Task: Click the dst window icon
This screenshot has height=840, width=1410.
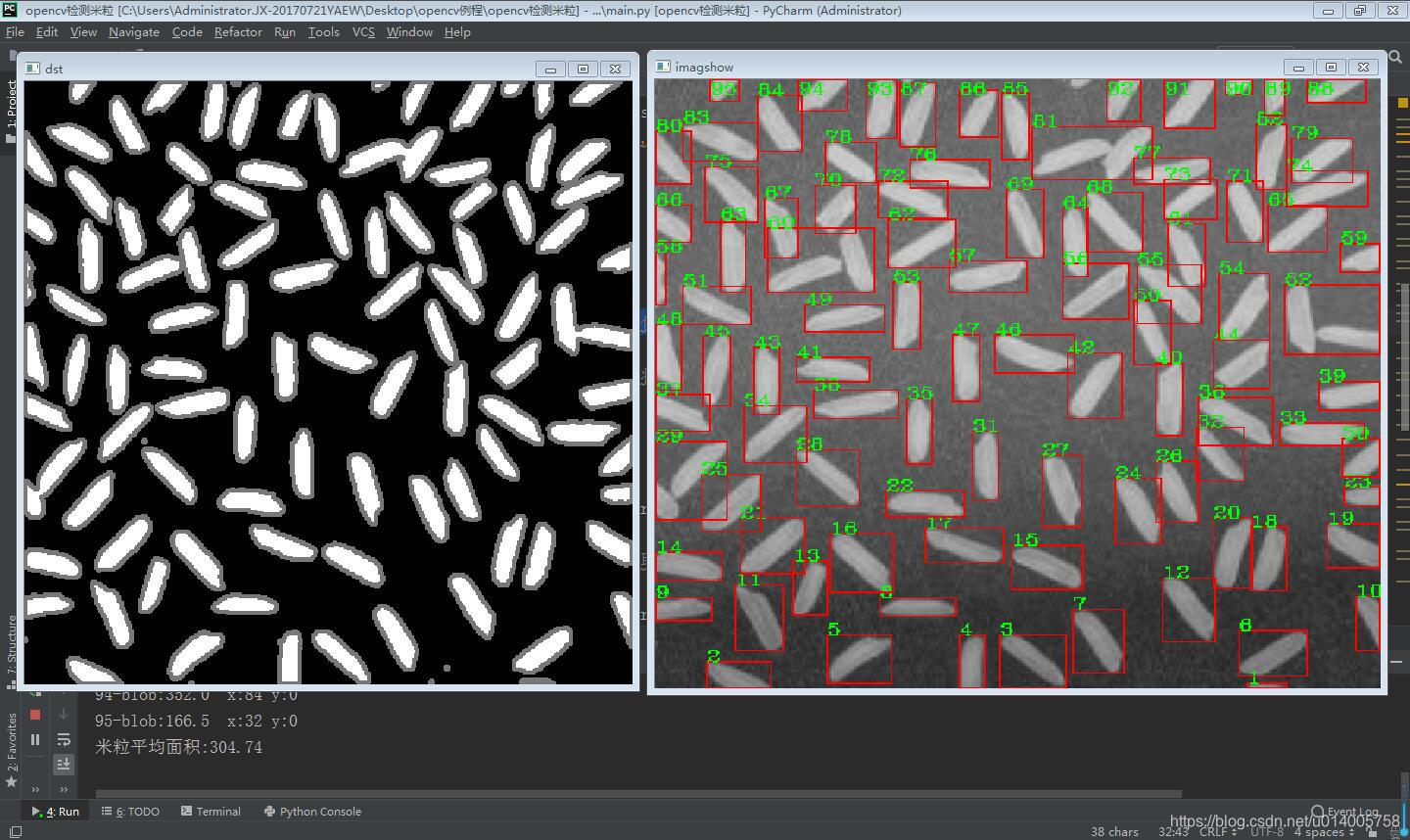Action: tap(32, 69)
